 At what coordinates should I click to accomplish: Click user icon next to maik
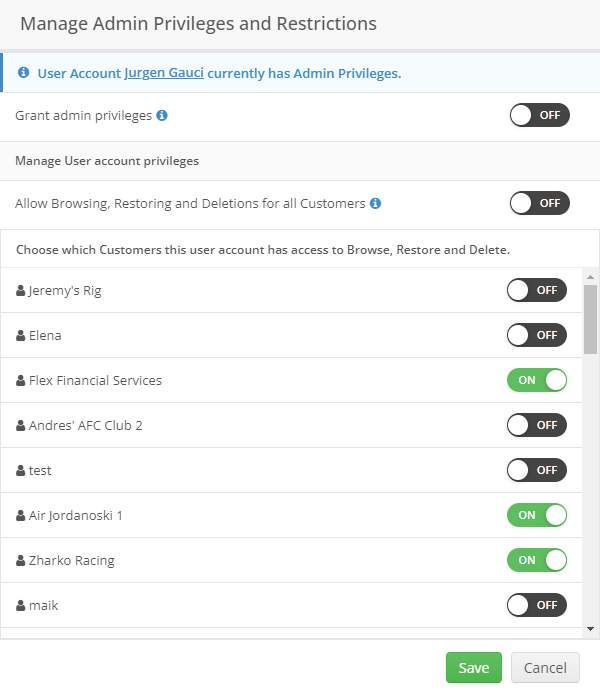(20, 605)
